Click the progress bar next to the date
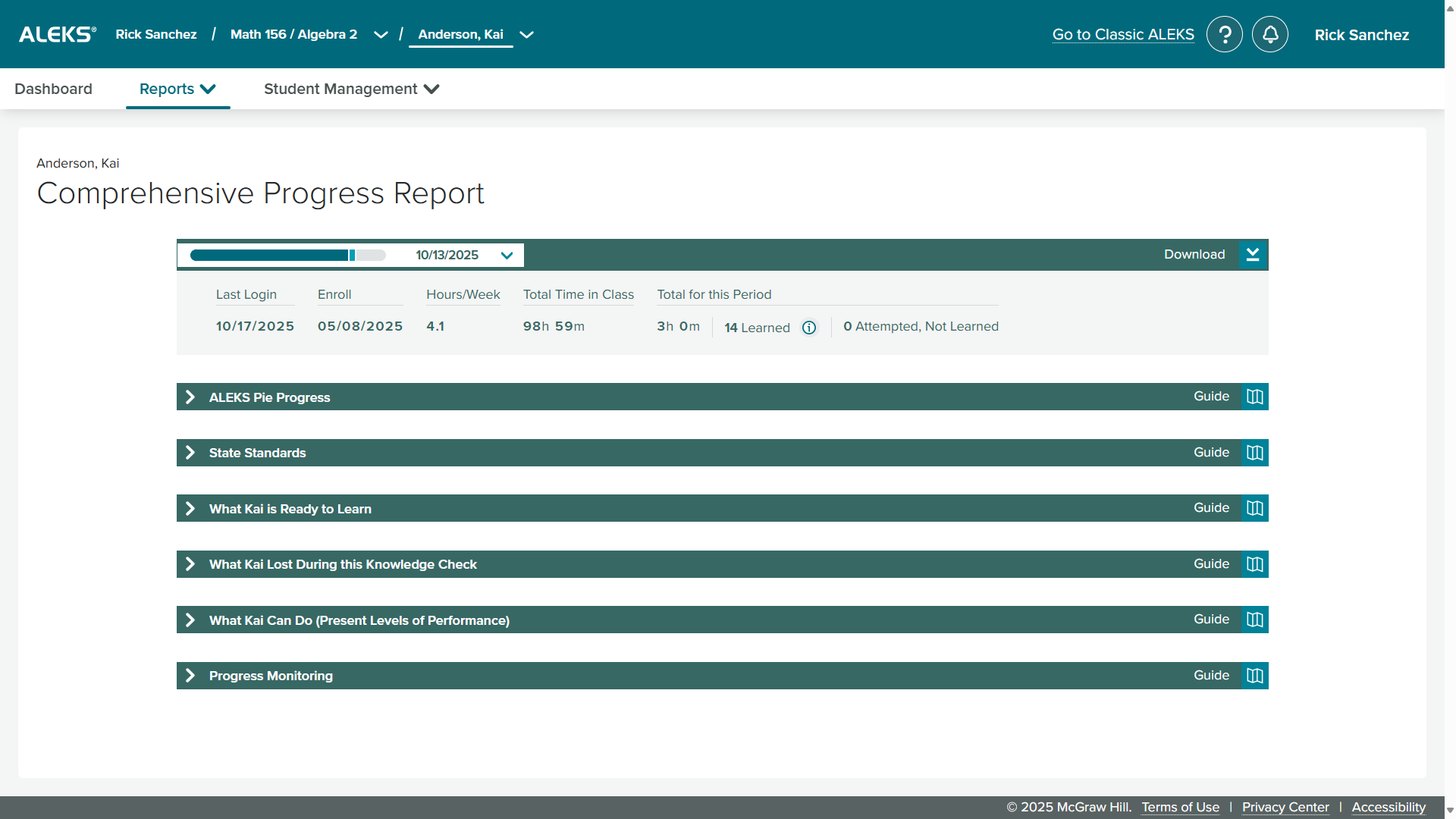Screen dimensions: 1456x819 click(x=288, y=255)
